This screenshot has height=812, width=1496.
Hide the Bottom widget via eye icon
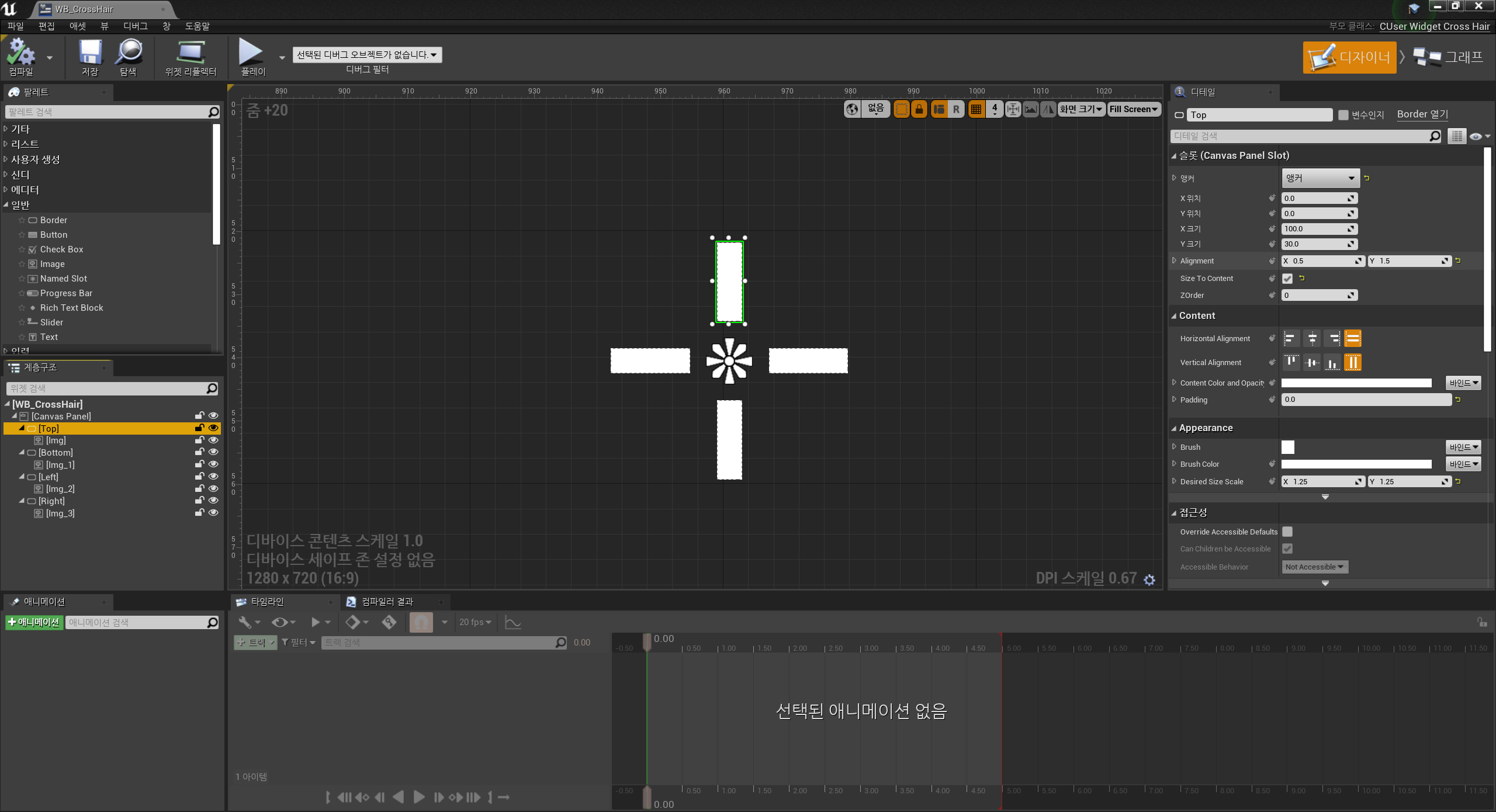click(x=213, y=452)
